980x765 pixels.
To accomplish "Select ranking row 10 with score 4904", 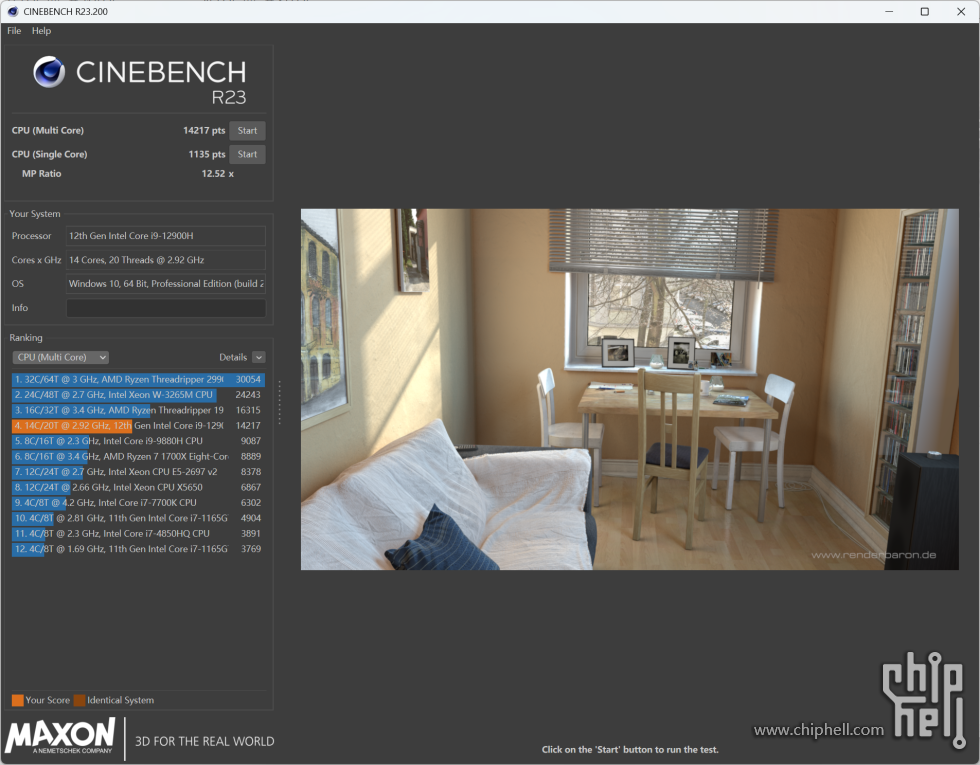I will point(138,518).
